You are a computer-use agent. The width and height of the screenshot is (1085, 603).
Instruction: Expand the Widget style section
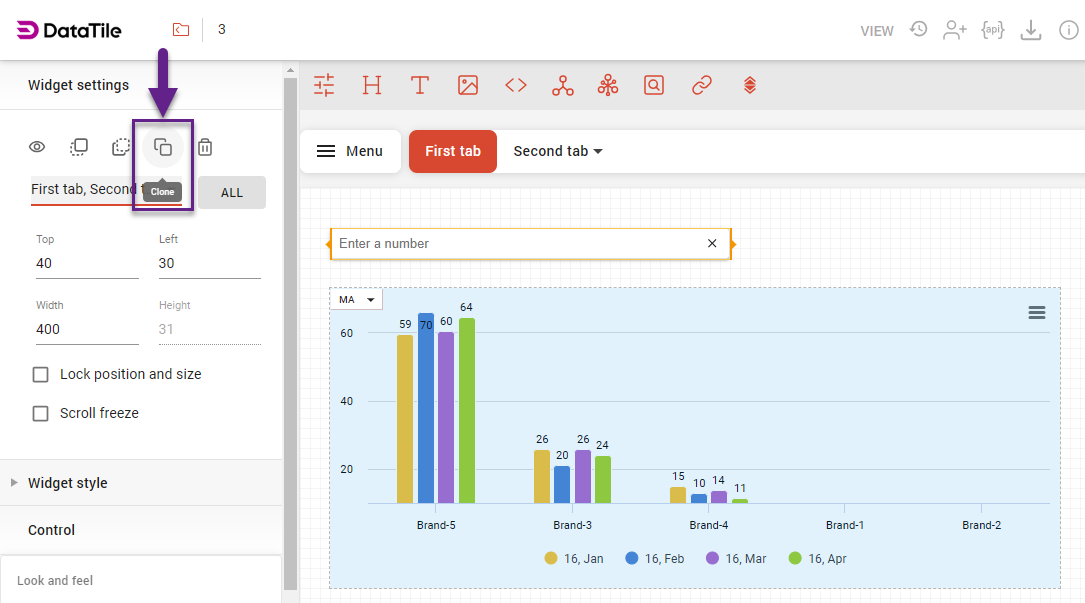coord(67,483)
